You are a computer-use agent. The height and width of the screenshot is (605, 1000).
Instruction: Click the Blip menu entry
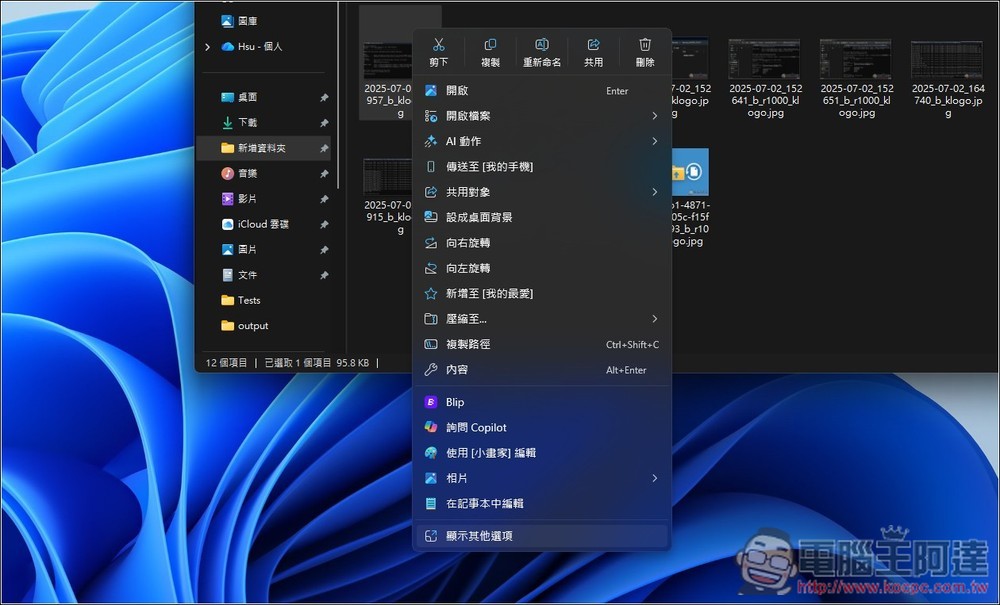[x=541, y=402]
